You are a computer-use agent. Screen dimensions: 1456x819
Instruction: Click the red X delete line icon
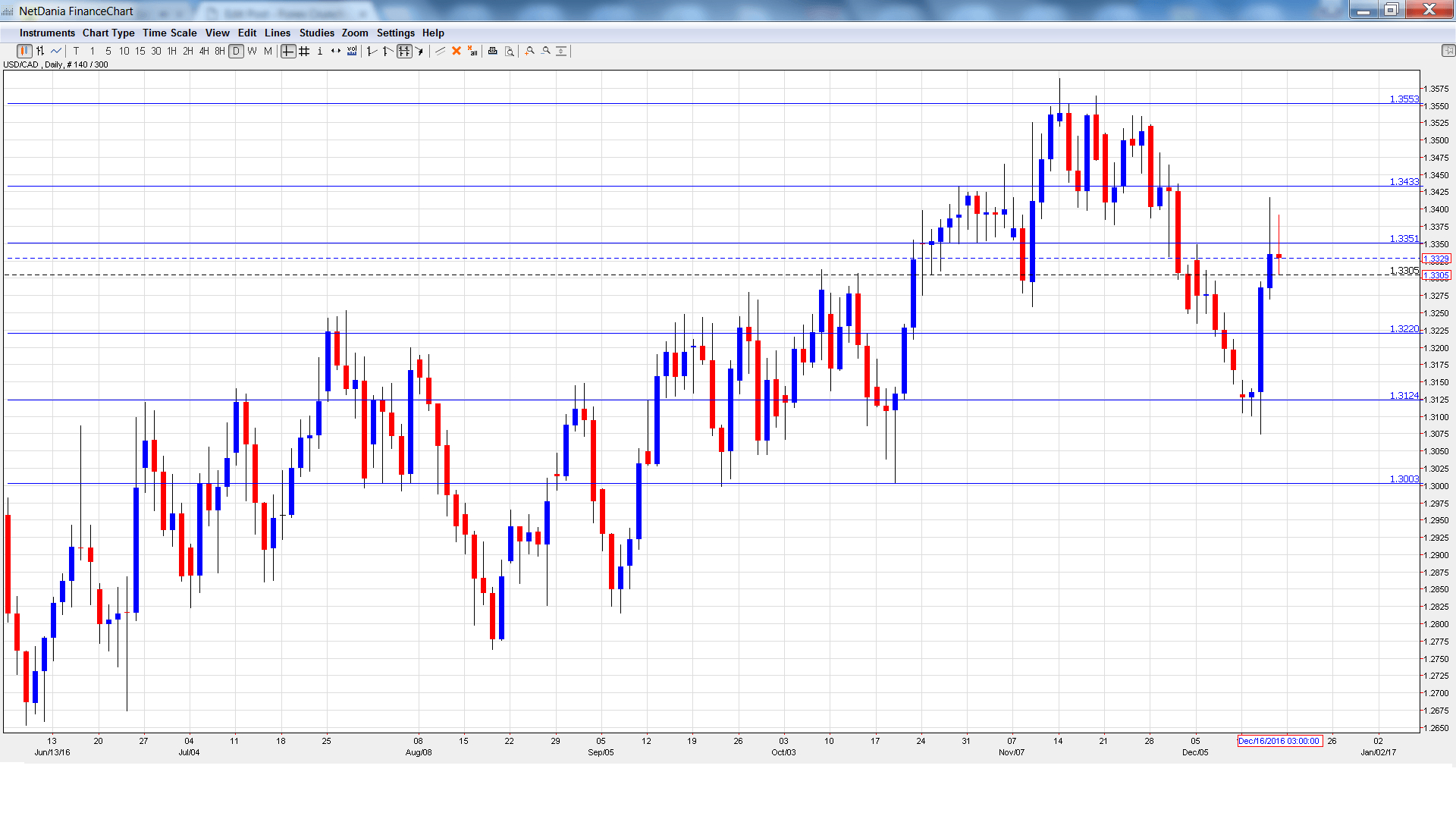click(x=457, y=51)
